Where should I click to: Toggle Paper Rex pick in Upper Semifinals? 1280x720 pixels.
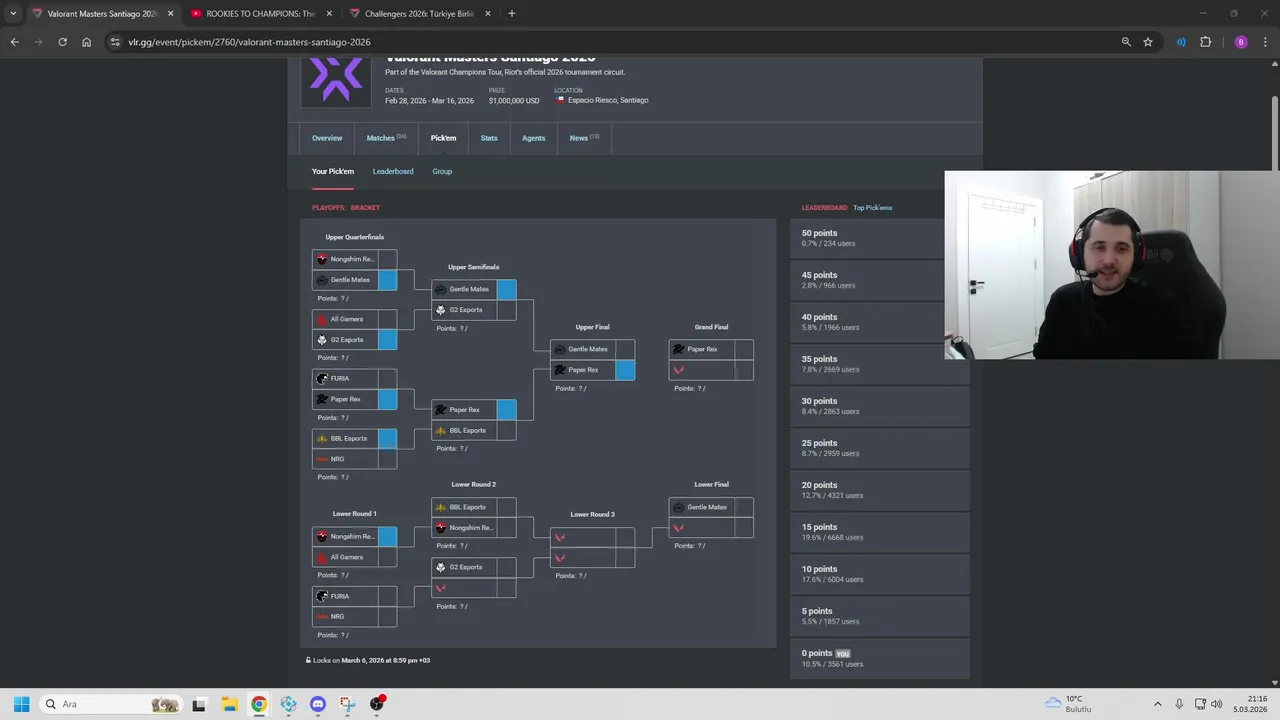(x=473, y=409)
